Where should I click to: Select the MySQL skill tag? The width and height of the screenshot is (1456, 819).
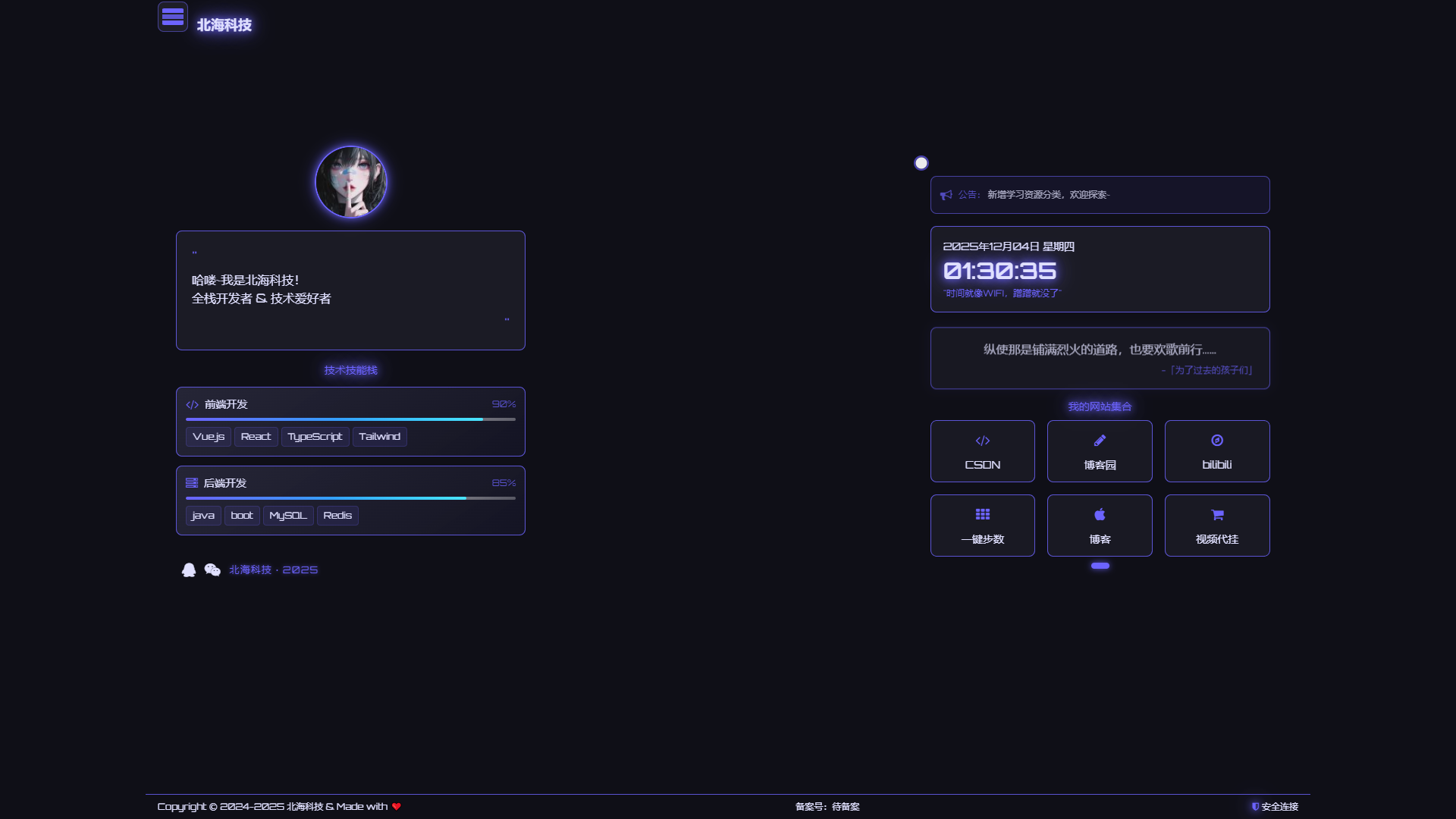point(287,516)
